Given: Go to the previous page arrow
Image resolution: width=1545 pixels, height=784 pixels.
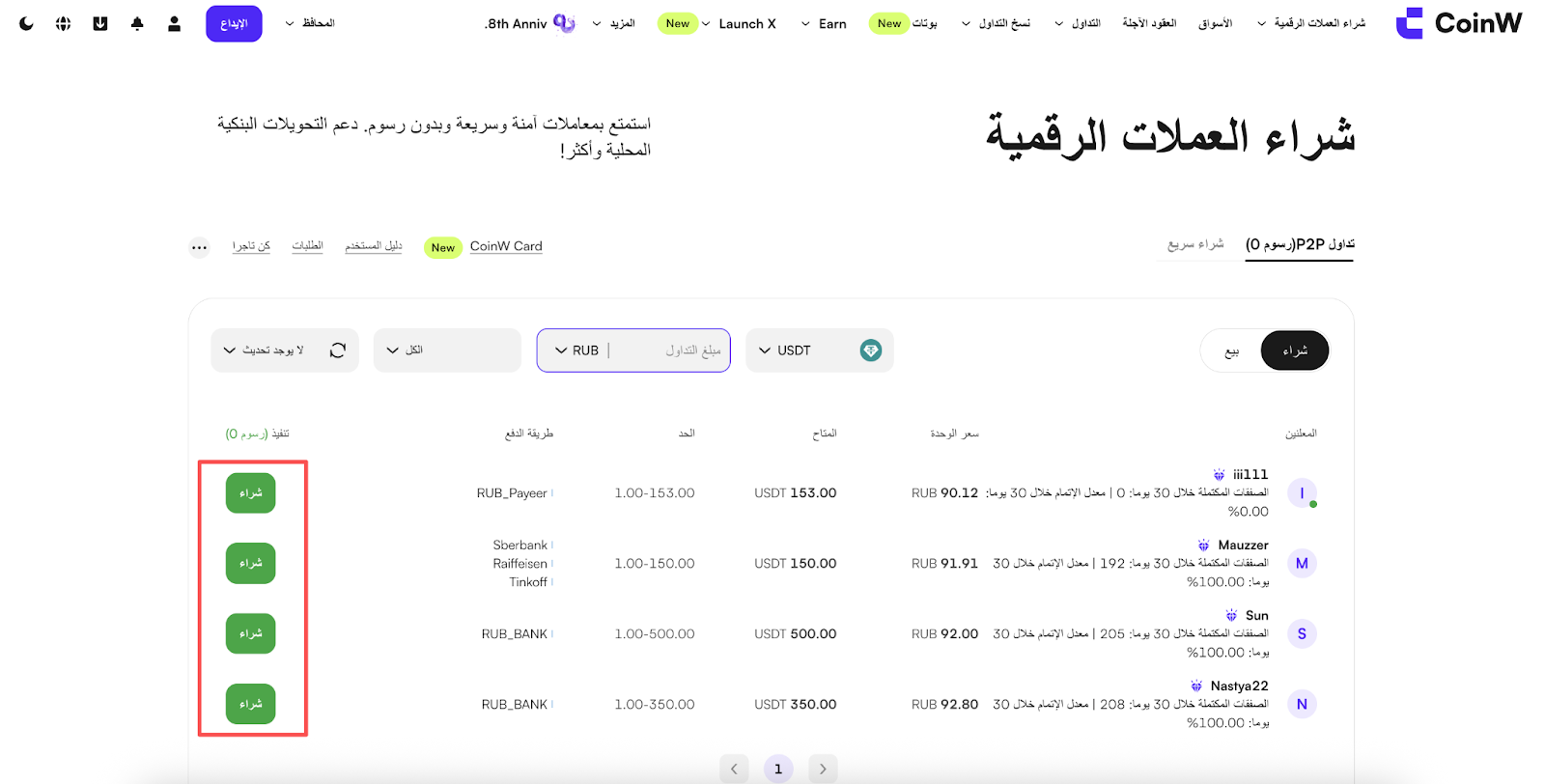Looking at the screenshot, I should click(734, 769).
